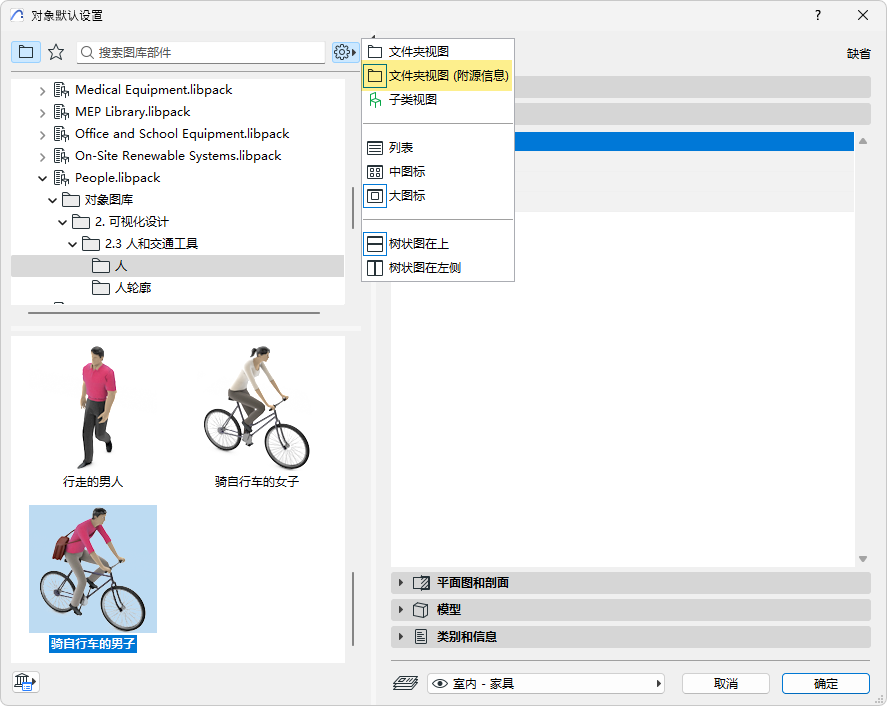
Task: Collapse People.libpack node
Action: click(x=42, y=178)
